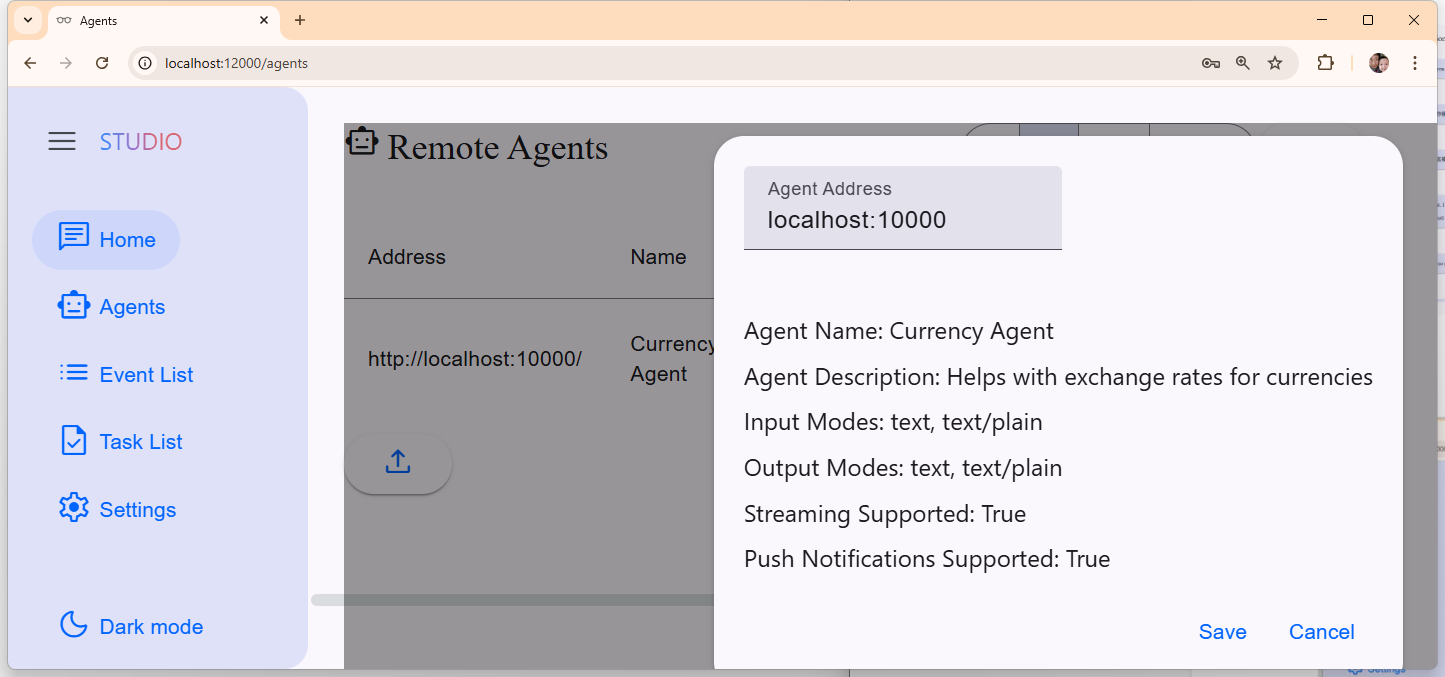Image resolution: width=1445 pixels, height=677 pixels.
Task: Click the Event List icon in the sidebar
Action: pos(74,373)
